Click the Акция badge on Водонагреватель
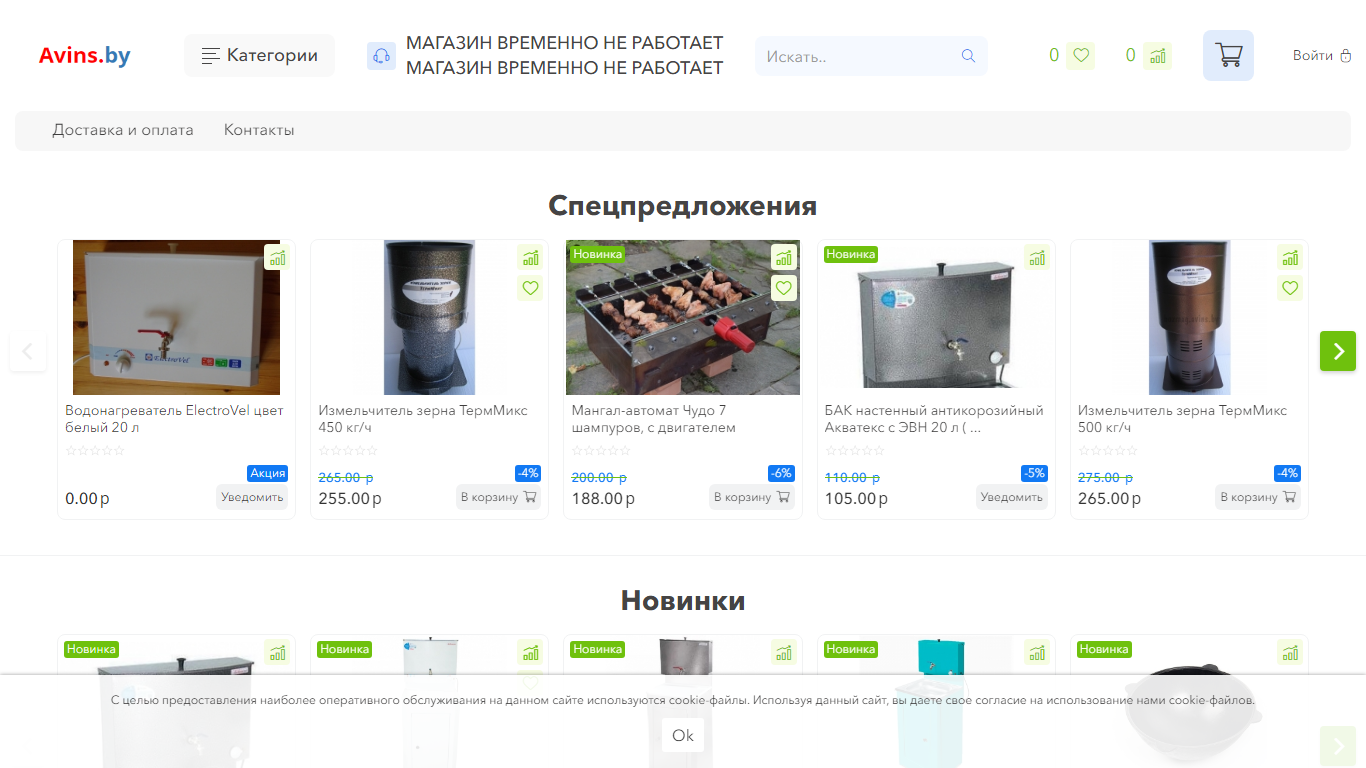This screenshot has height=768, width=1366. coord(268,473)
